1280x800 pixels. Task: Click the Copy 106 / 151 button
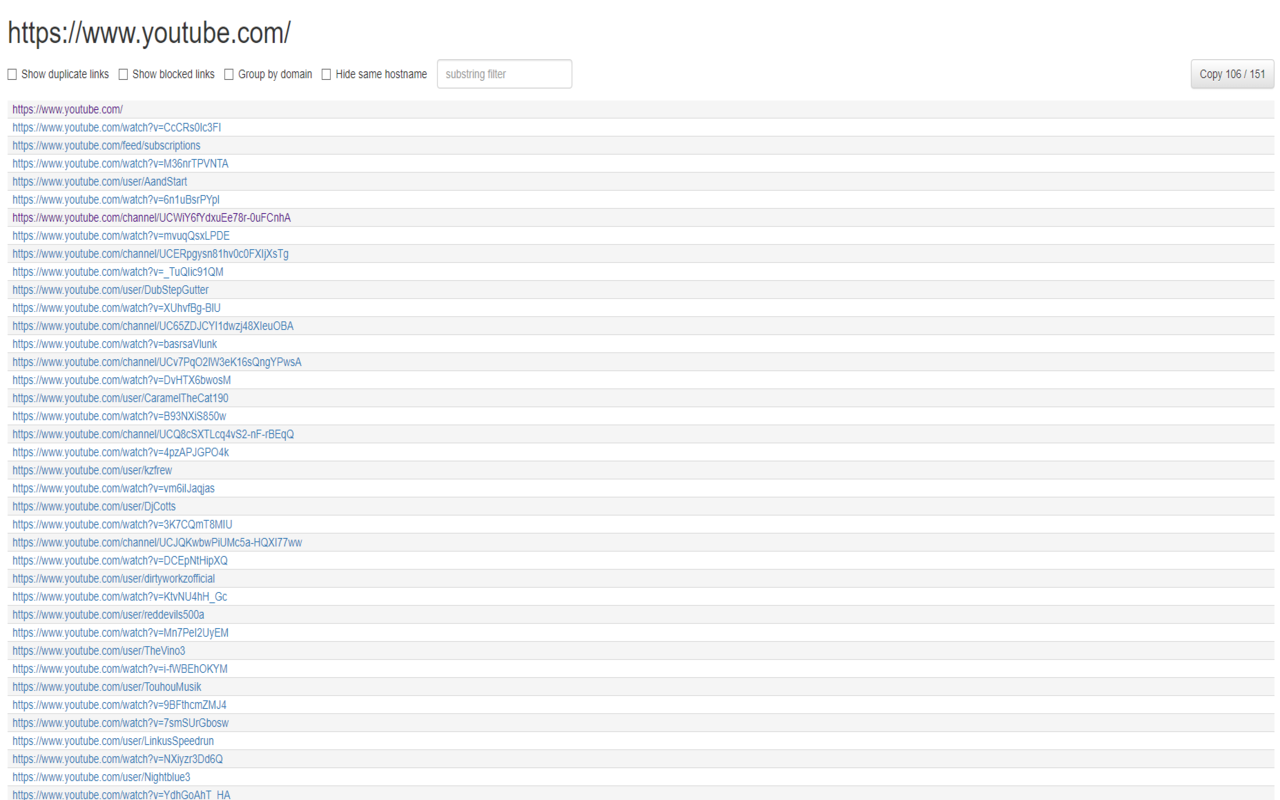tap(1232, 74)
